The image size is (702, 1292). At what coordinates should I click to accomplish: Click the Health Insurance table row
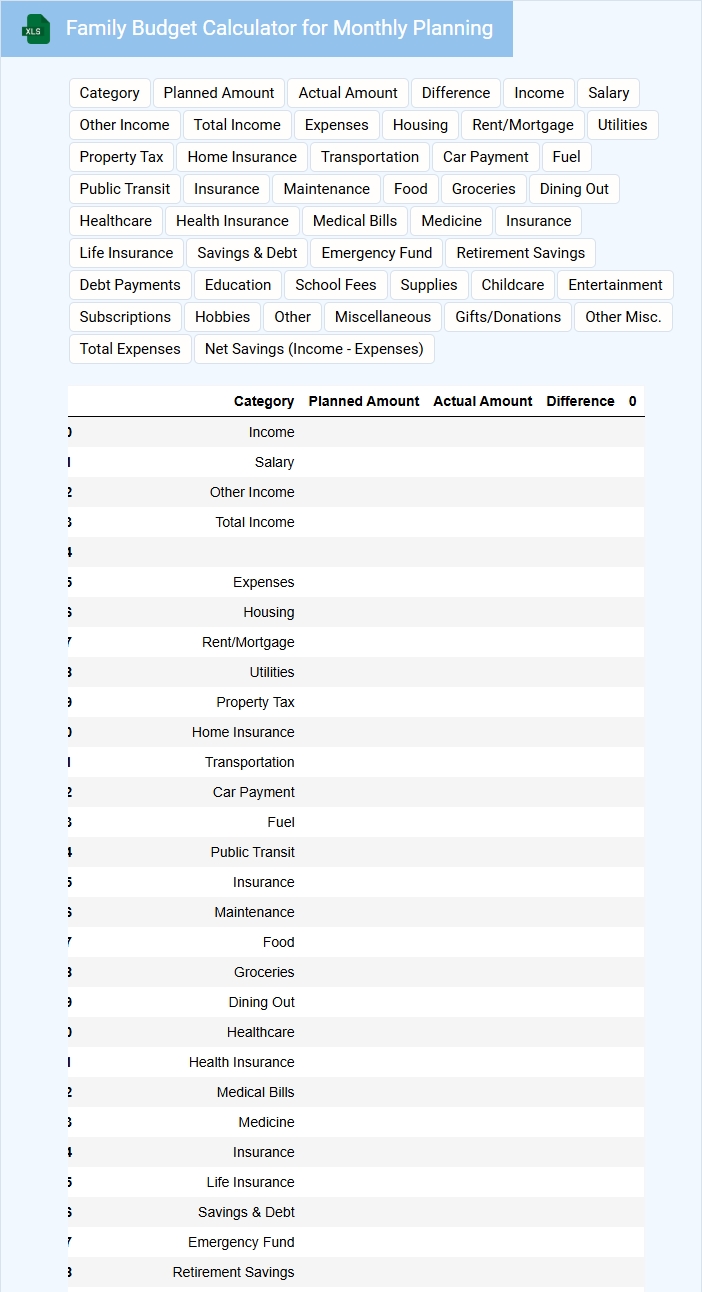click(x=241, y=1062)
